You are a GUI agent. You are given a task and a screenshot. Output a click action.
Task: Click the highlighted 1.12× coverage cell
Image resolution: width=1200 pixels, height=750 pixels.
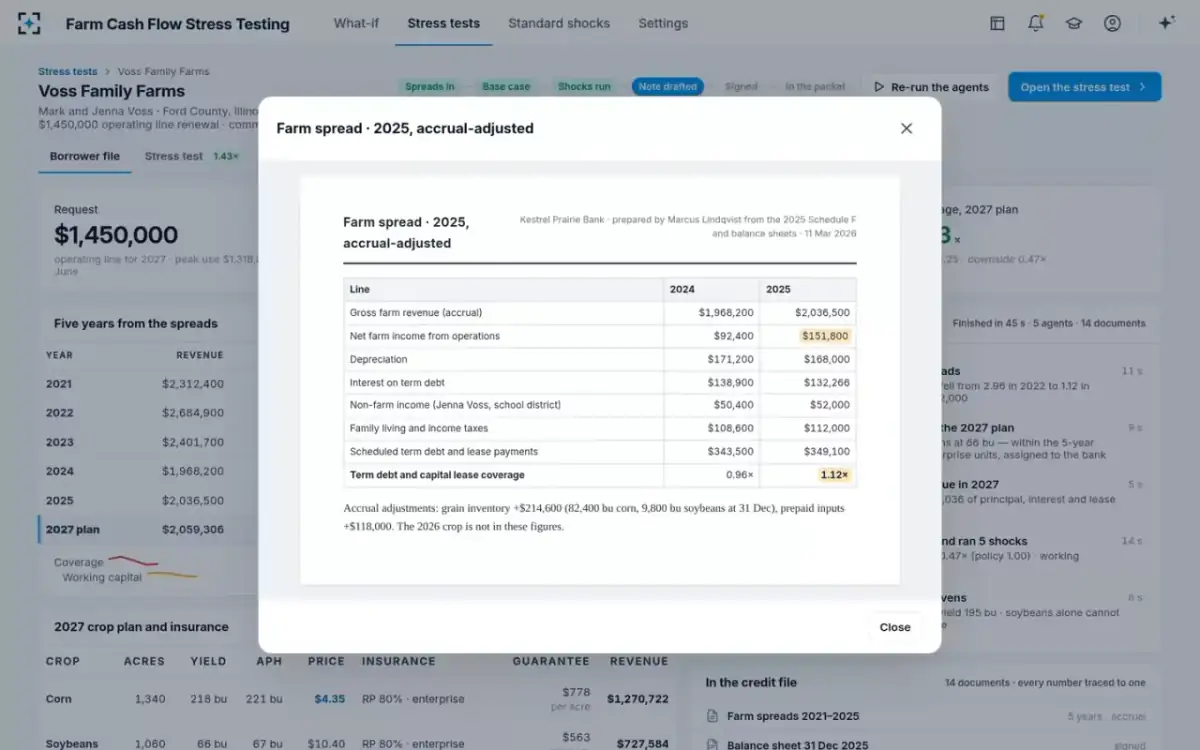(x=834, y=475)
